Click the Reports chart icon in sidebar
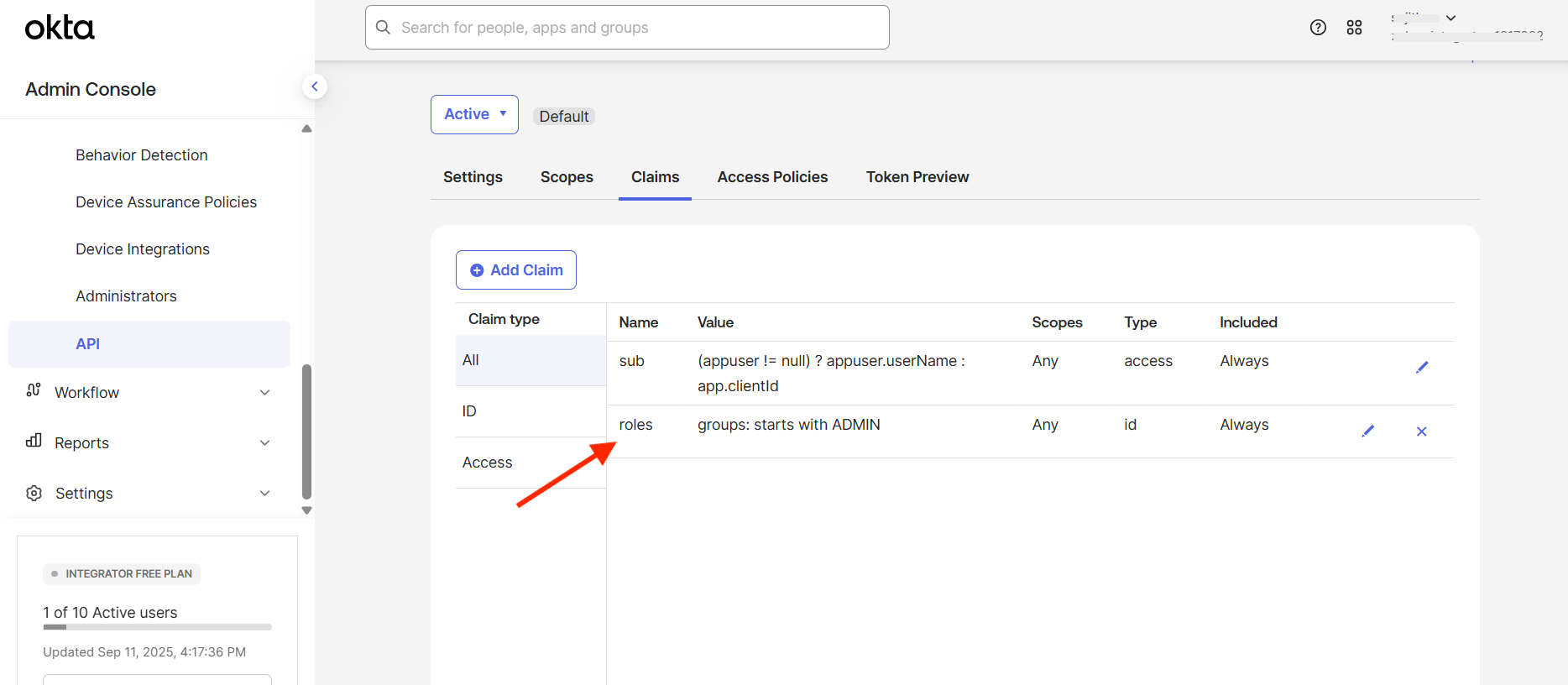The image size is (1568, 685). [34, 442]
